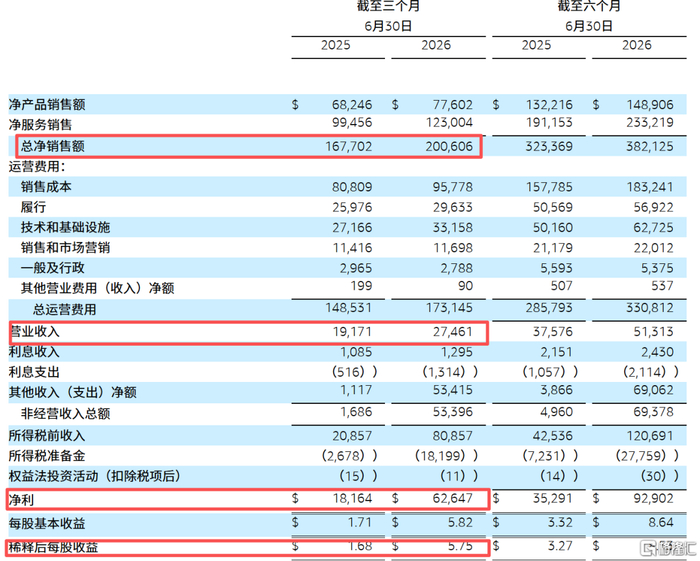Click the 运营费用 section heading
Image resolution: width=700 pixels, height=561 pixels.
tap(37, 166)
